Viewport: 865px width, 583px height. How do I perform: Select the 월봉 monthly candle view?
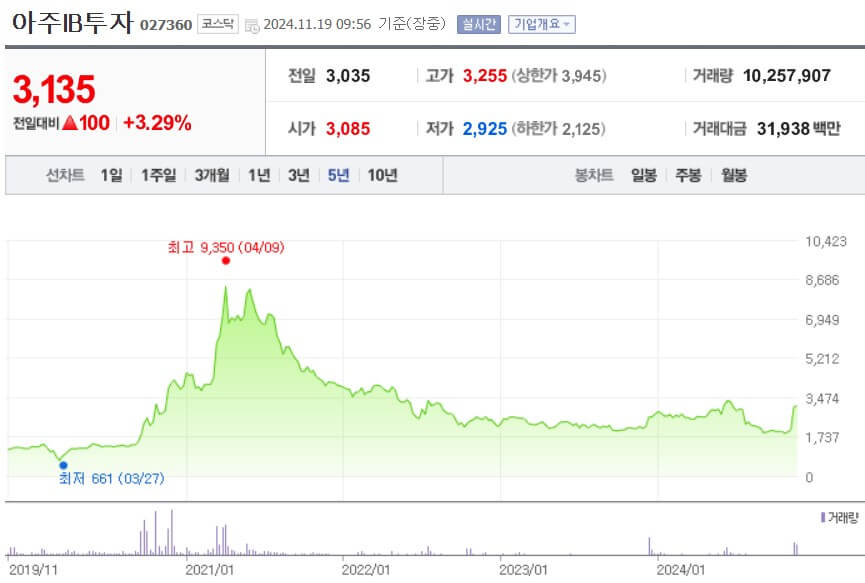point(736,174)
